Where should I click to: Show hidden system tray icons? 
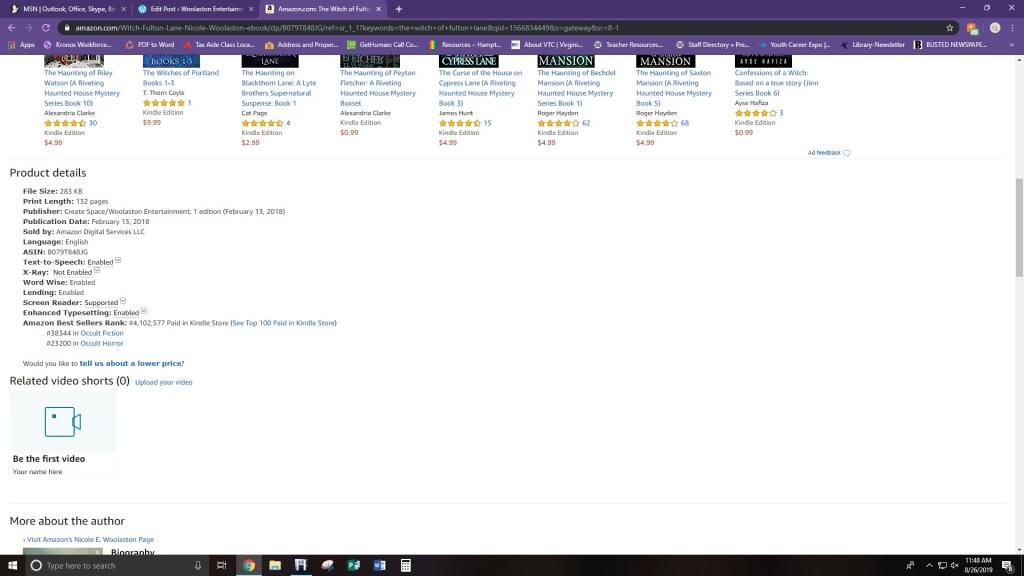[929, 566]
